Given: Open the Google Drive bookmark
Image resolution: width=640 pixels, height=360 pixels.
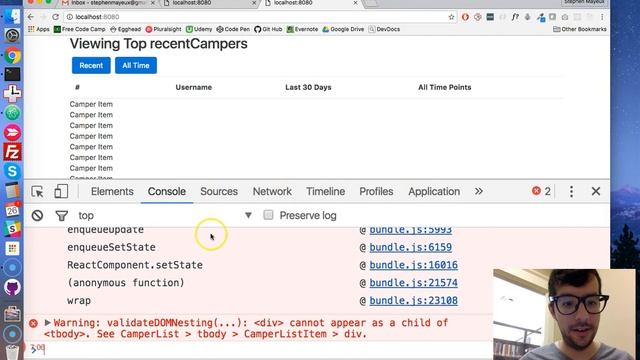Looking at the screenshot, I should (x=343, y=29).
